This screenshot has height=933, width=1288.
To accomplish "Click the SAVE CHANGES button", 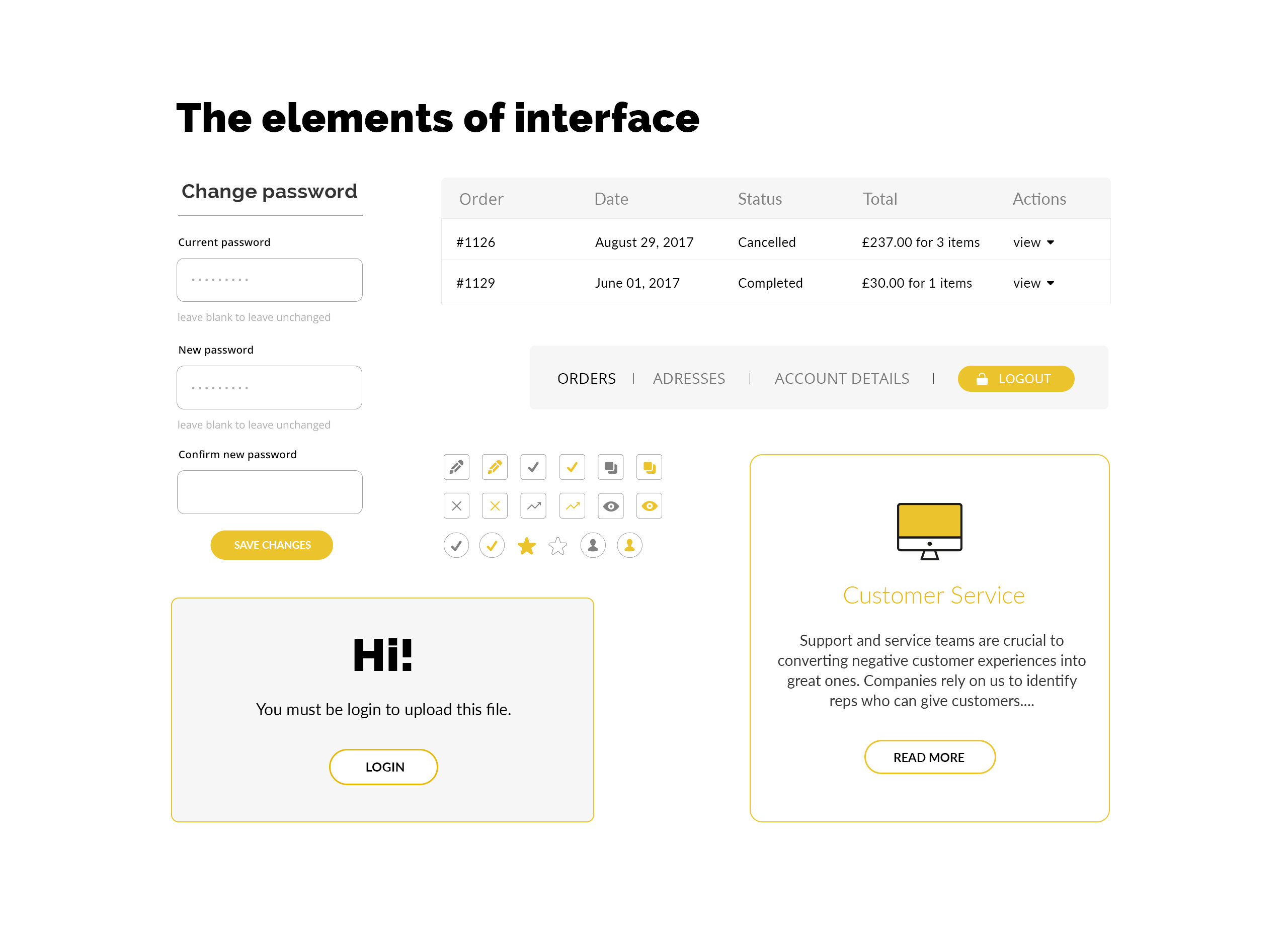I will [272, 545].
